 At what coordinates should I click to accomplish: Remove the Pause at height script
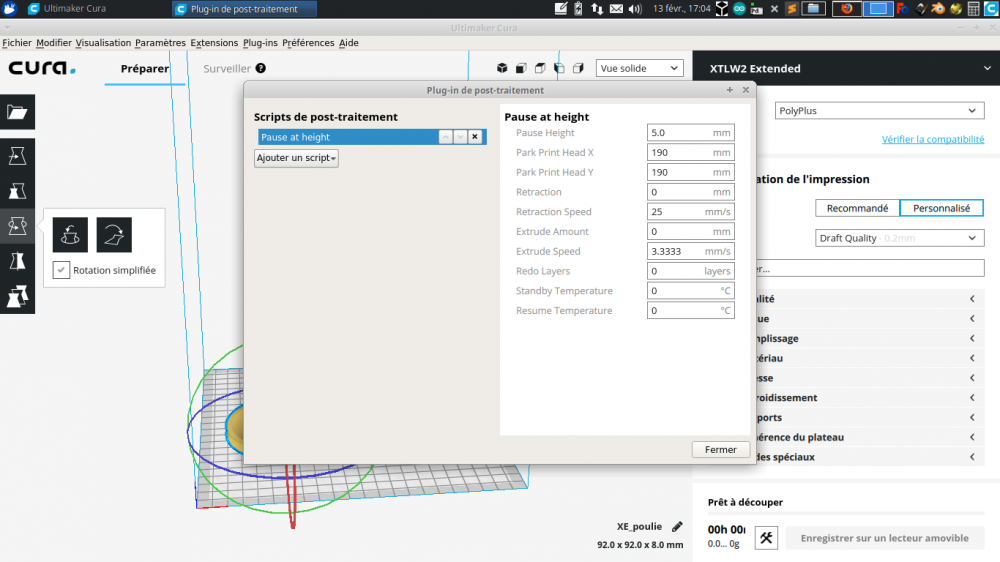tap(474, 137)
